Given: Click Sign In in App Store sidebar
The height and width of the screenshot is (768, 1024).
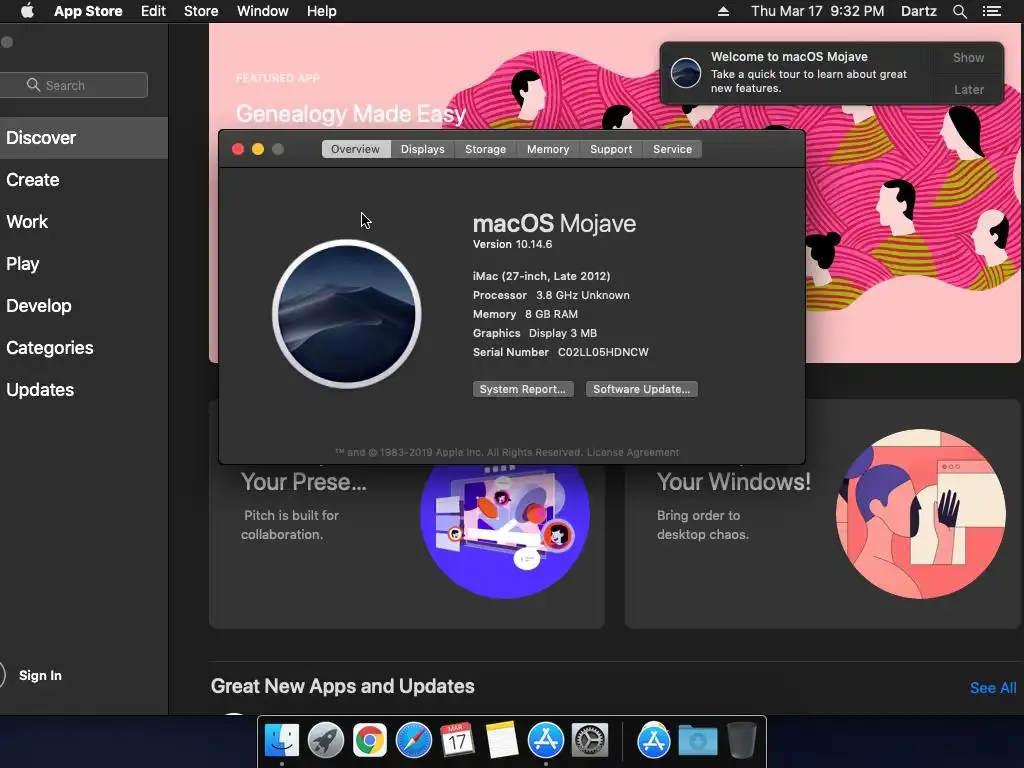Looking at the screenshot, I should pos(40,675).
